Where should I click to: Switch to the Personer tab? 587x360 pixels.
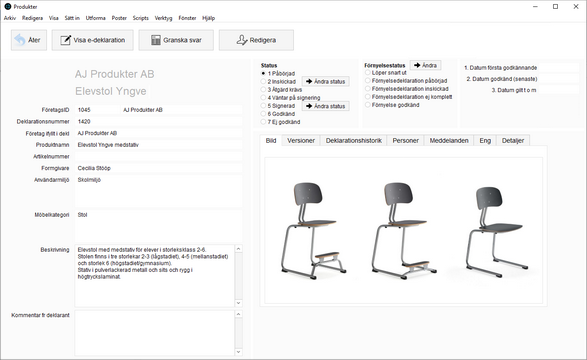pos(405,140)
